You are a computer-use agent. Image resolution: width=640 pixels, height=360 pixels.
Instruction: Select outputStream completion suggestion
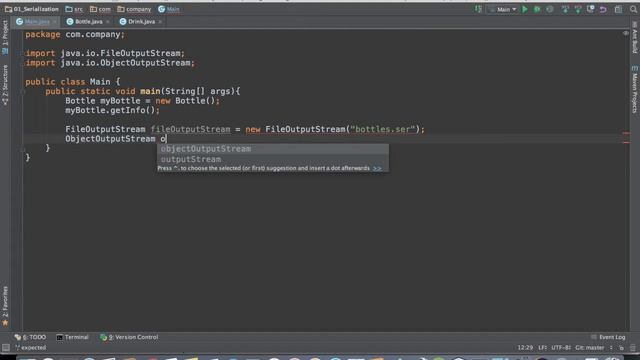273,159
